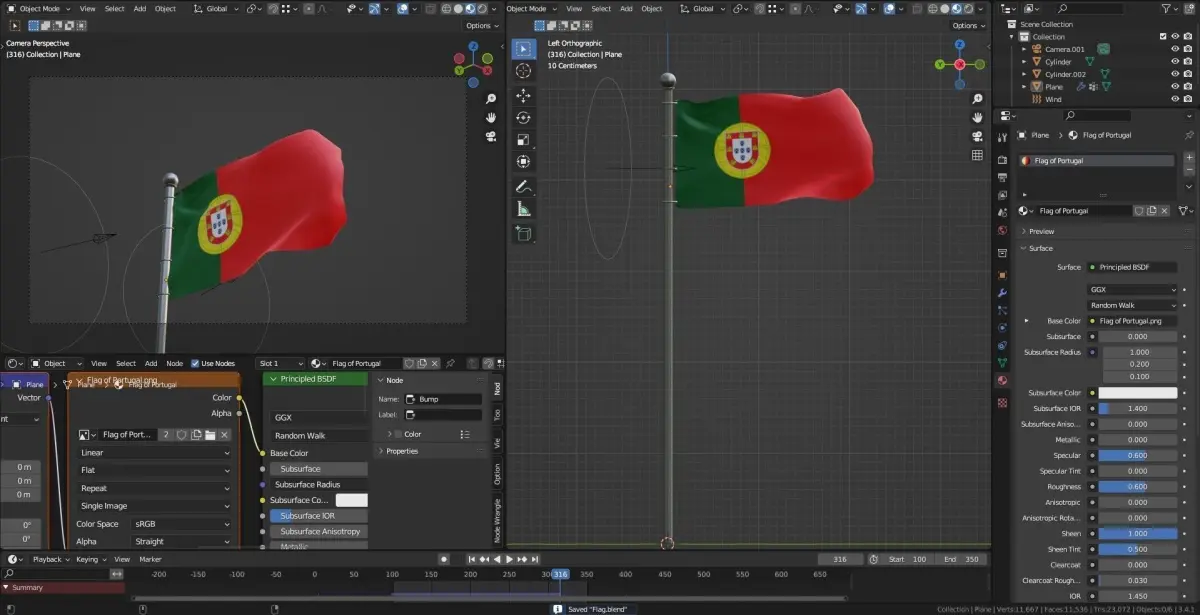Play animation in timeline

pyautogui.click(x=509, y=559)
